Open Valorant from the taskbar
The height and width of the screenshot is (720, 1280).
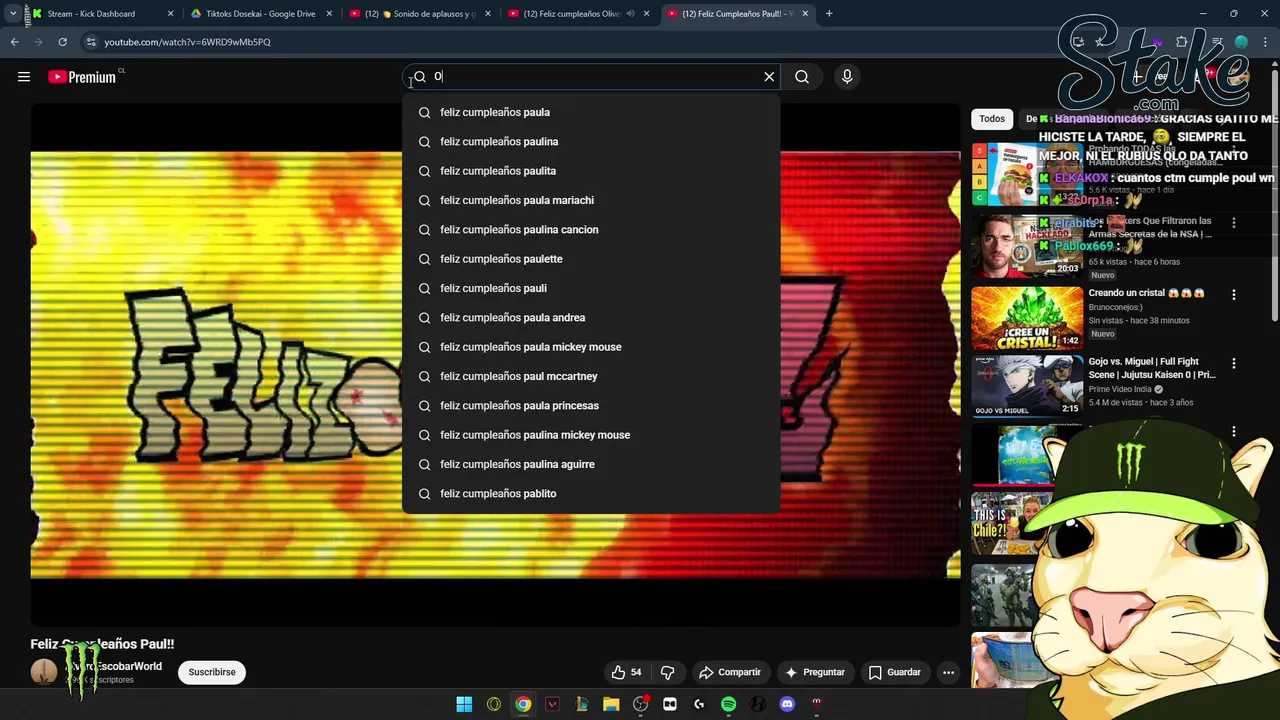coord(552,704)
